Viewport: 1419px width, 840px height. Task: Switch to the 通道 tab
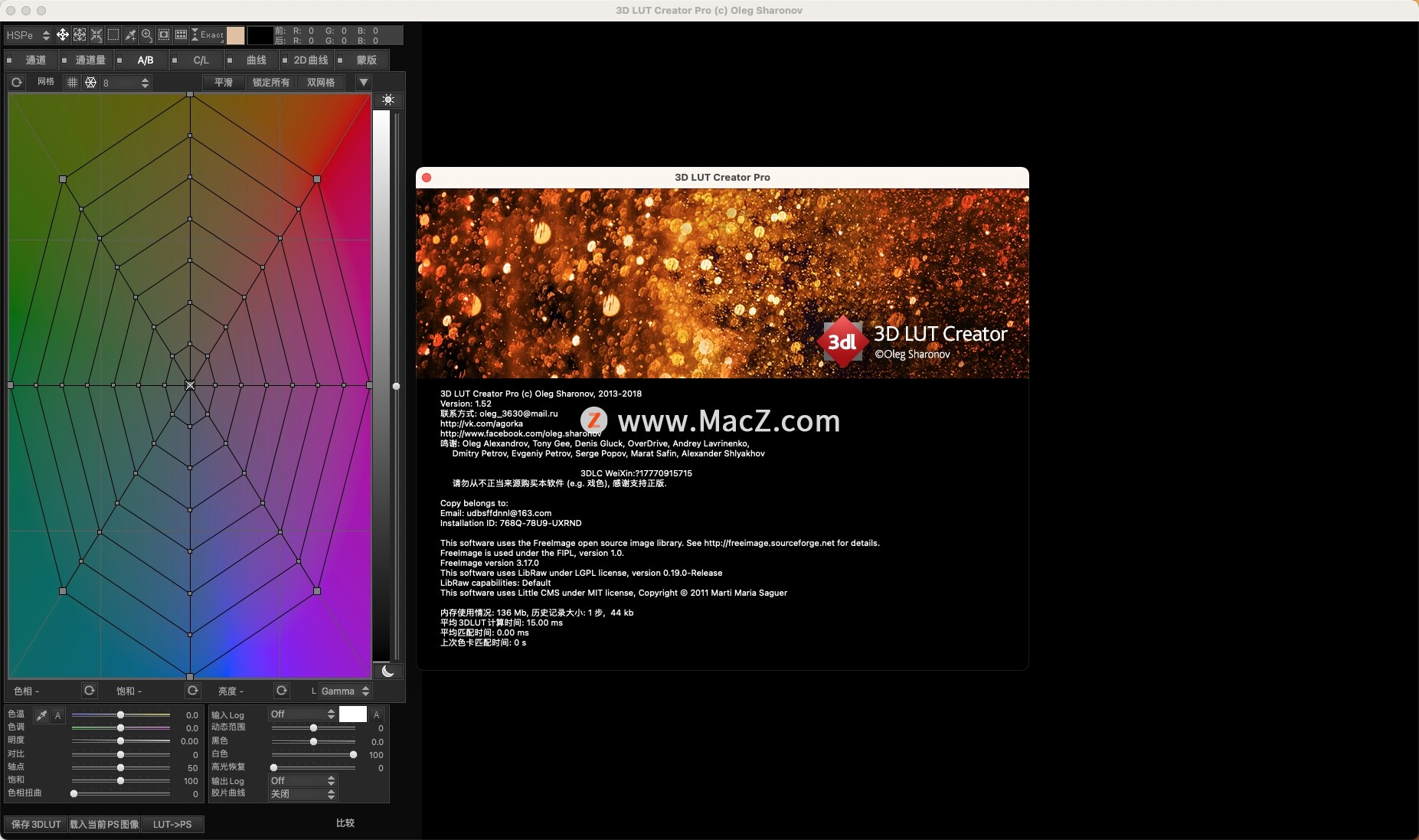36,60
